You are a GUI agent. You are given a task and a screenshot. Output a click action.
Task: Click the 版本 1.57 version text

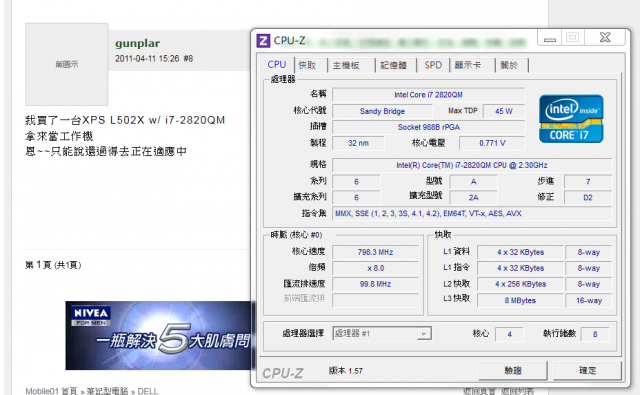(345, 371)
